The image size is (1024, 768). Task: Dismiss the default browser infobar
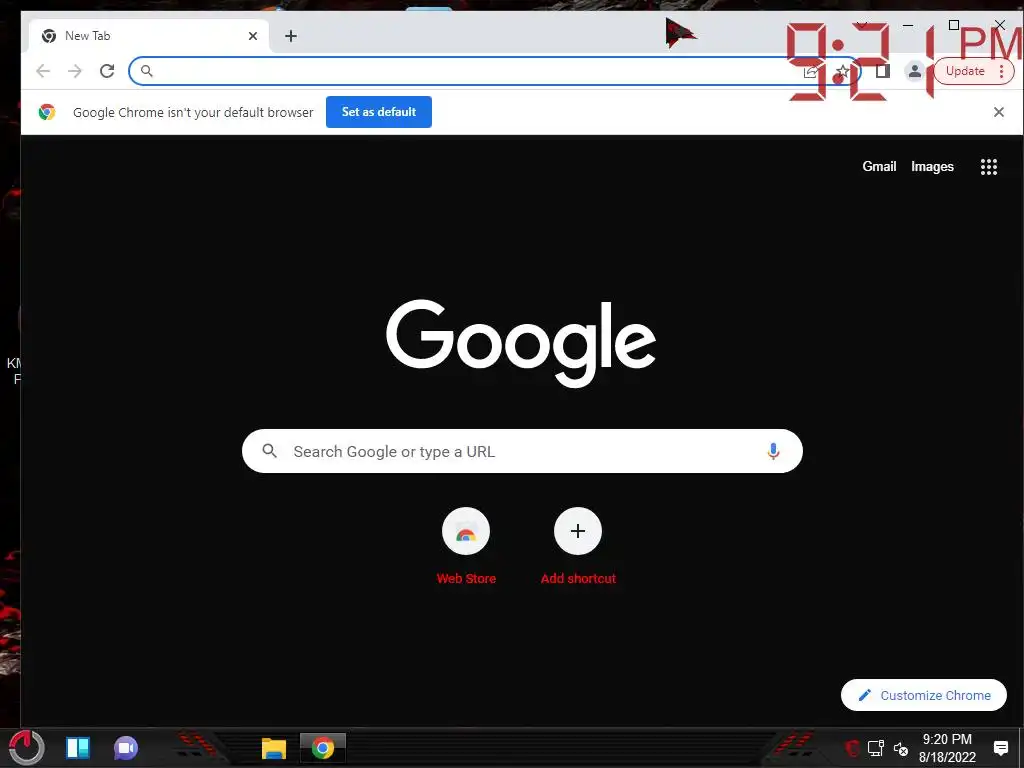click(x=999, y=112)
